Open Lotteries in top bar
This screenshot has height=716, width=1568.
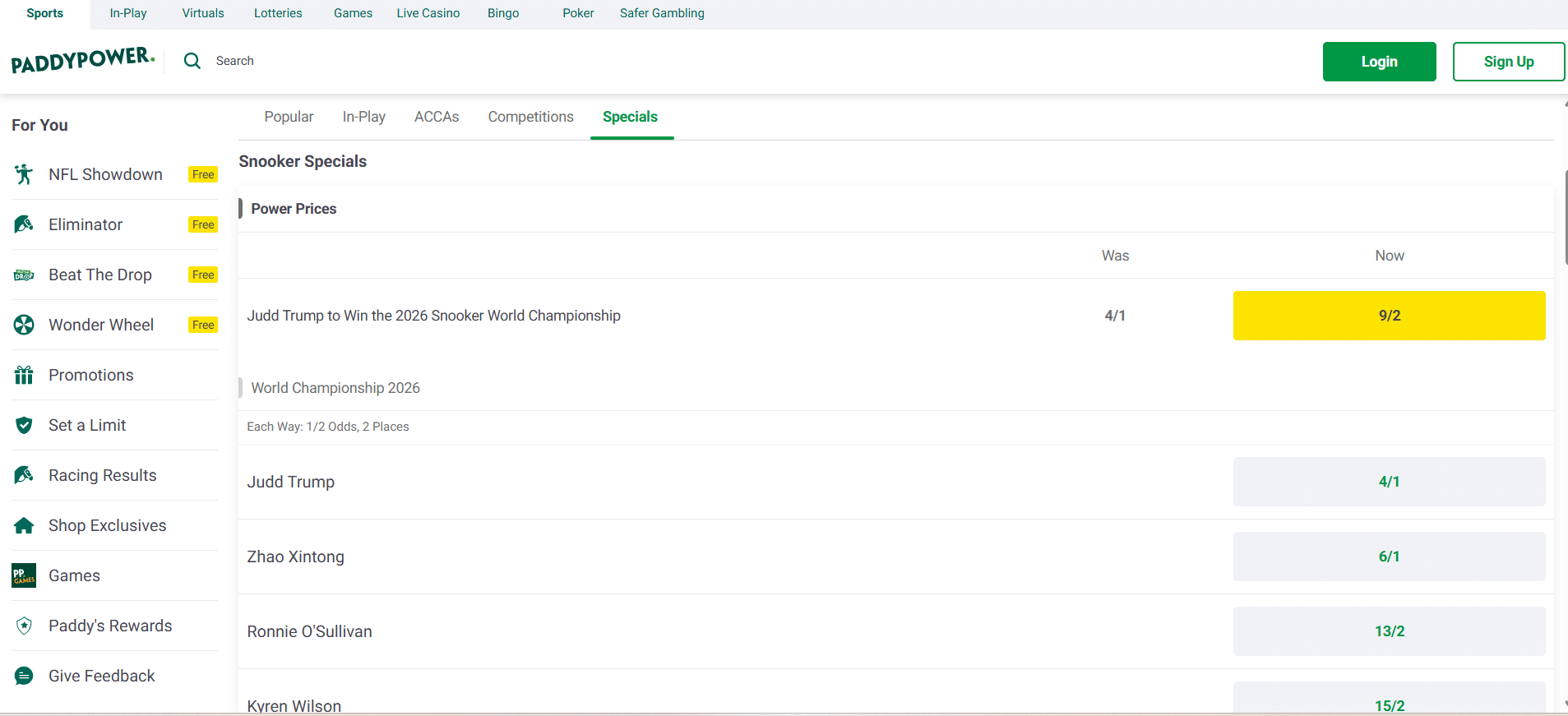coord(278,13)
